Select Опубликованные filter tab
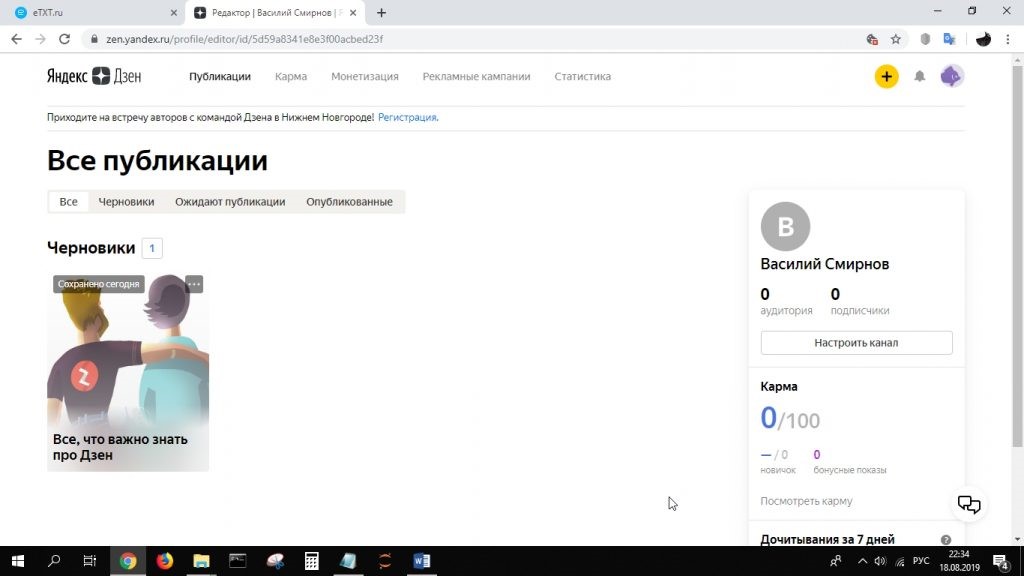 349,202
